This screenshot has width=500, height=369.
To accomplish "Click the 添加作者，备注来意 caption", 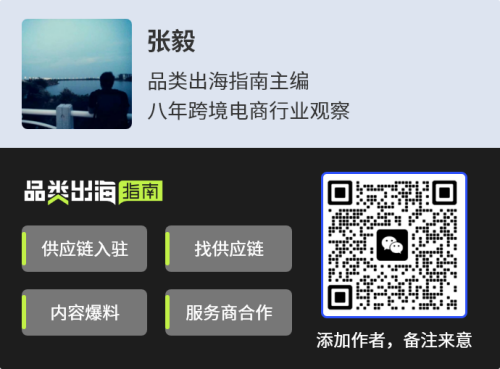I will pyautogui.click(x=394, y=340).
